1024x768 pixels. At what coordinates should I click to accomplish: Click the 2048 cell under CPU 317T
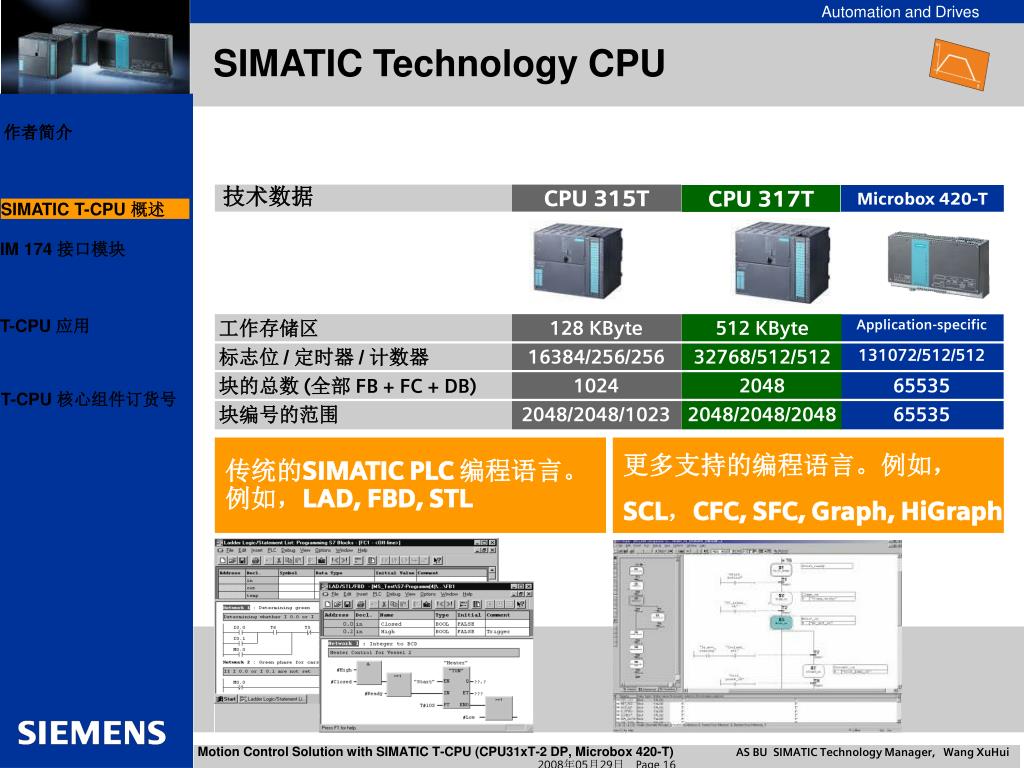761,385
